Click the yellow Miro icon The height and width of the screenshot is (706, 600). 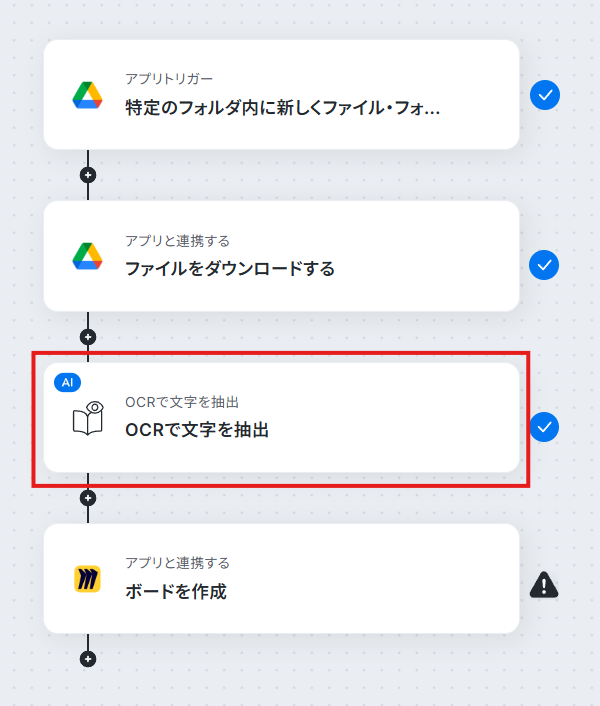tap(87, 579)
